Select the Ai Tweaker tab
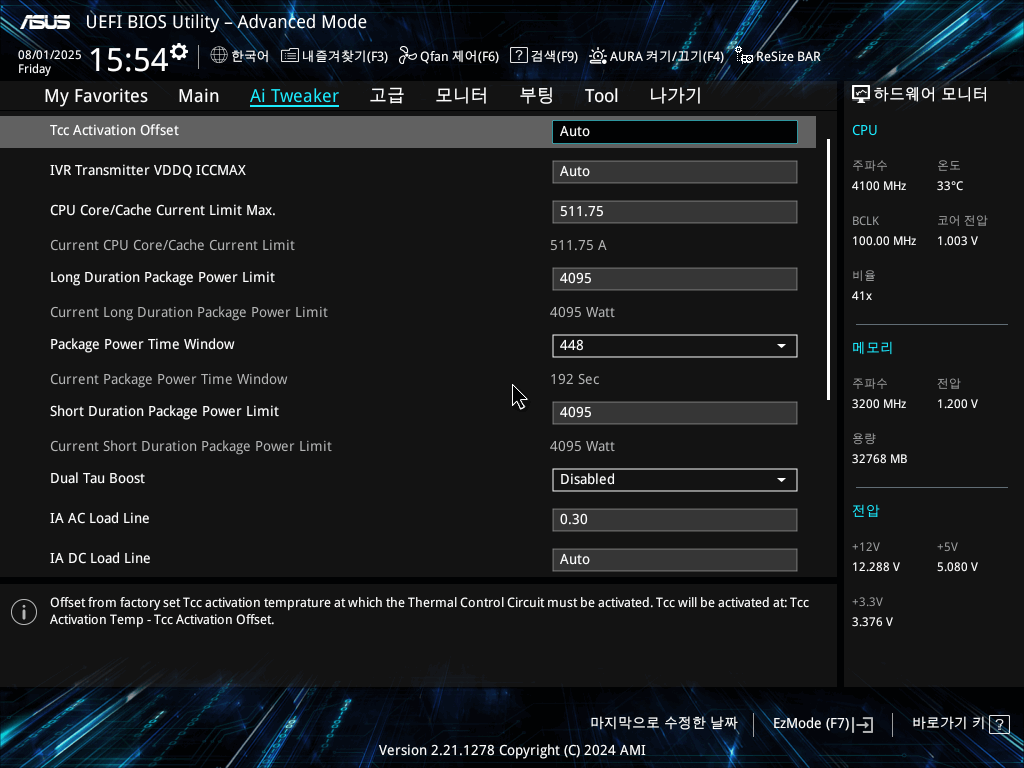 294,96
